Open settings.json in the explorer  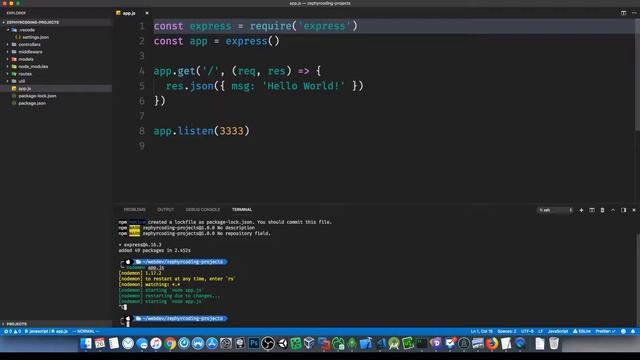click(x=56, y=37)
